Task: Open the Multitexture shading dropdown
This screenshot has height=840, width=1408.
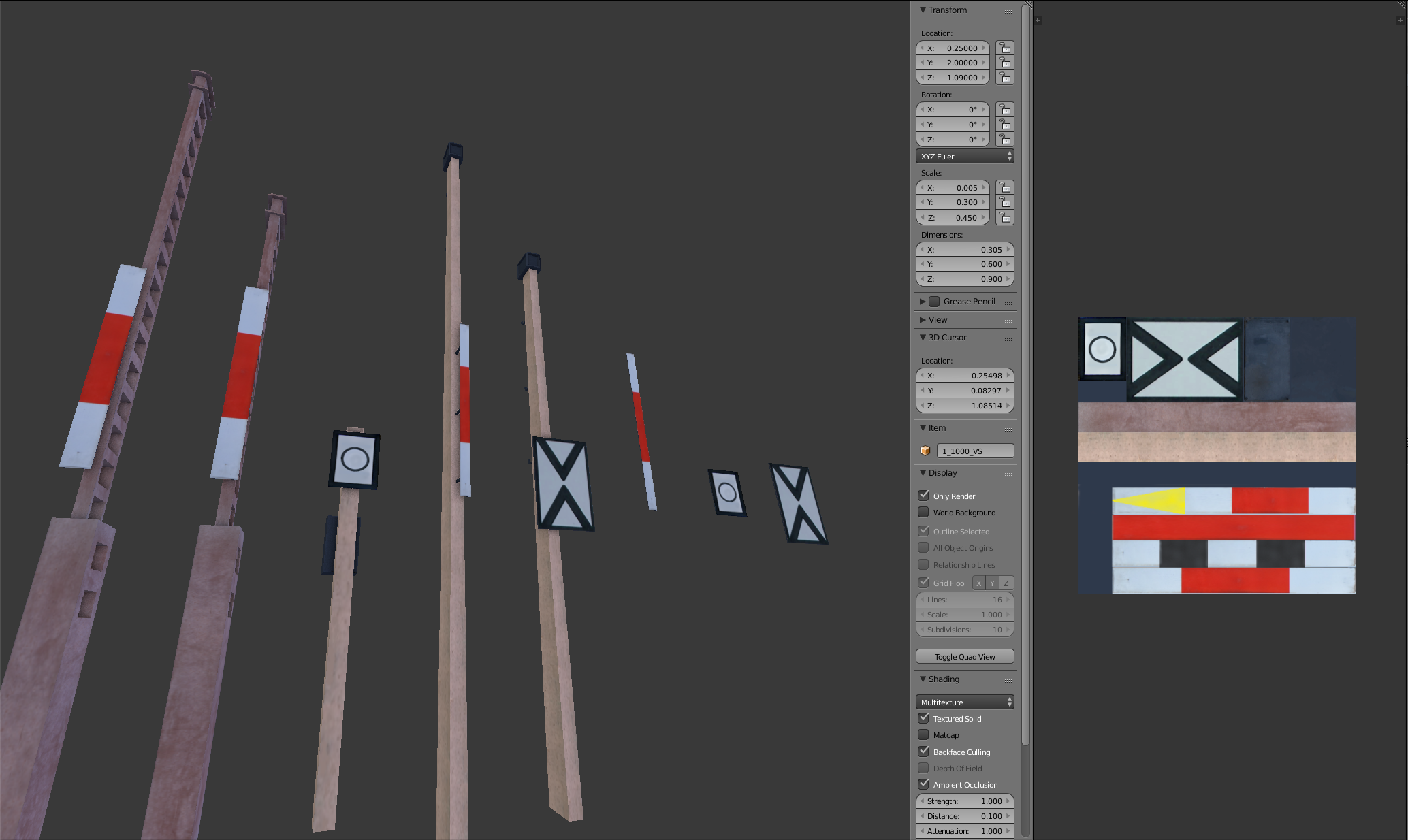Action: (965, 702)
